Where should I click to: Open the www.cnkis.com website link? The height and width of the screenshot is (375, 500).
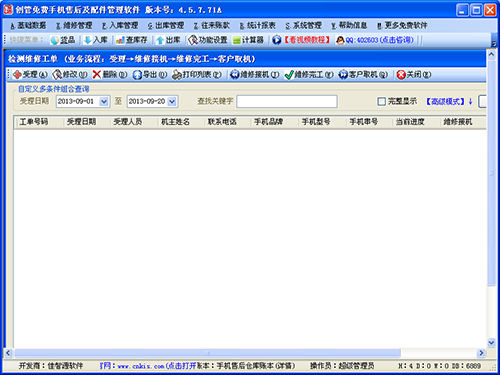(x=147, y=366)
